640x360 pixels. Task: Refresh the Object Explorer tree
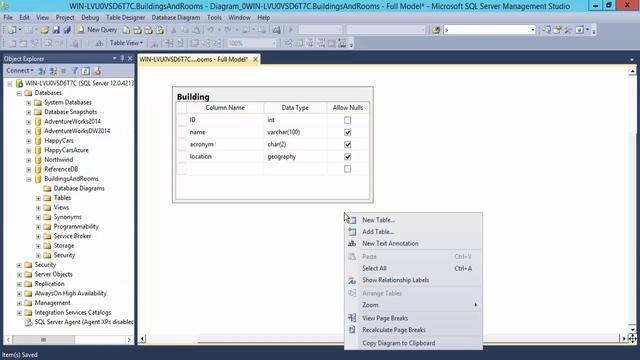(86, 71)
